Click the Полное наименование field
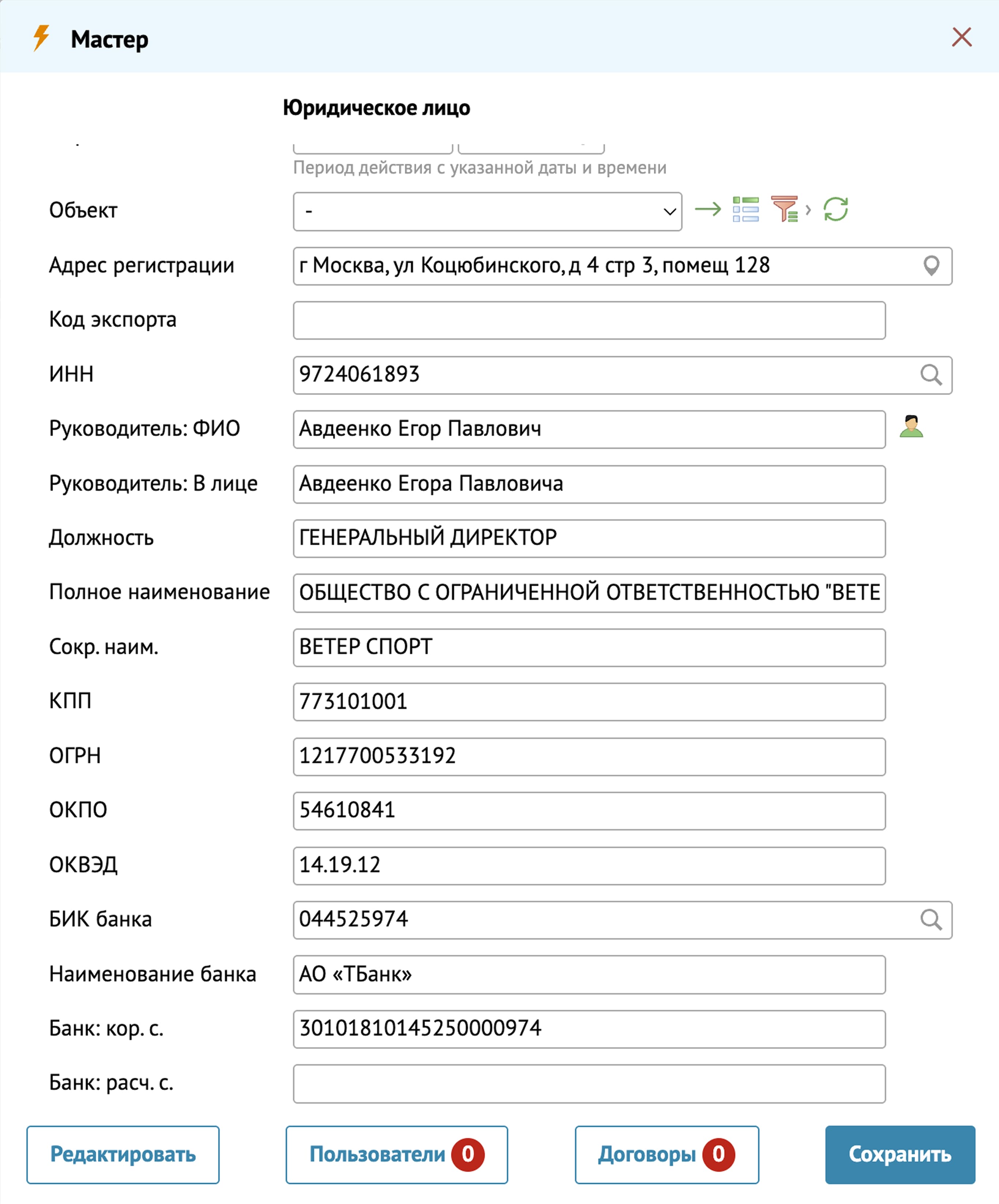 click(x=589, y=593)
